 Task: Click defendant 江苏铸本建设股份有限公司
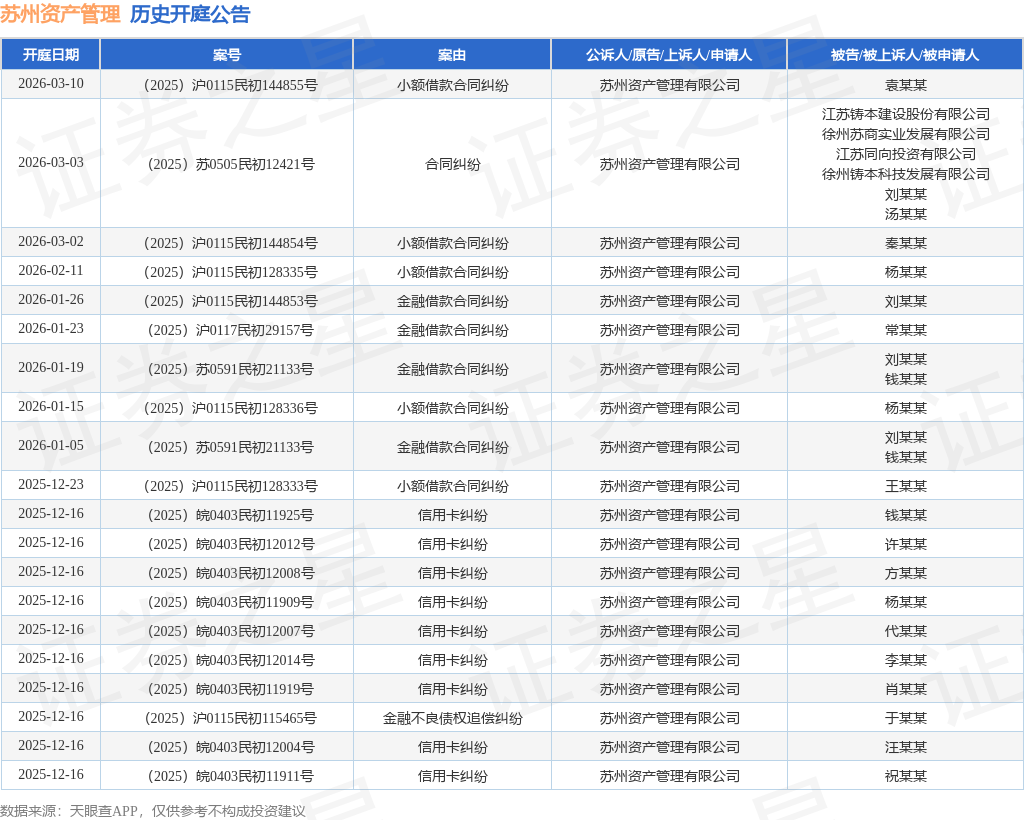tap(906, 114)
